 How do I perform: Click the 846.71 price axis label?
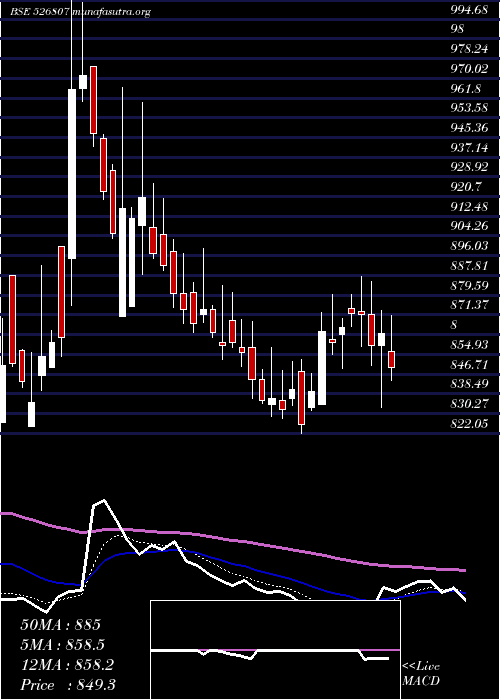469,364
